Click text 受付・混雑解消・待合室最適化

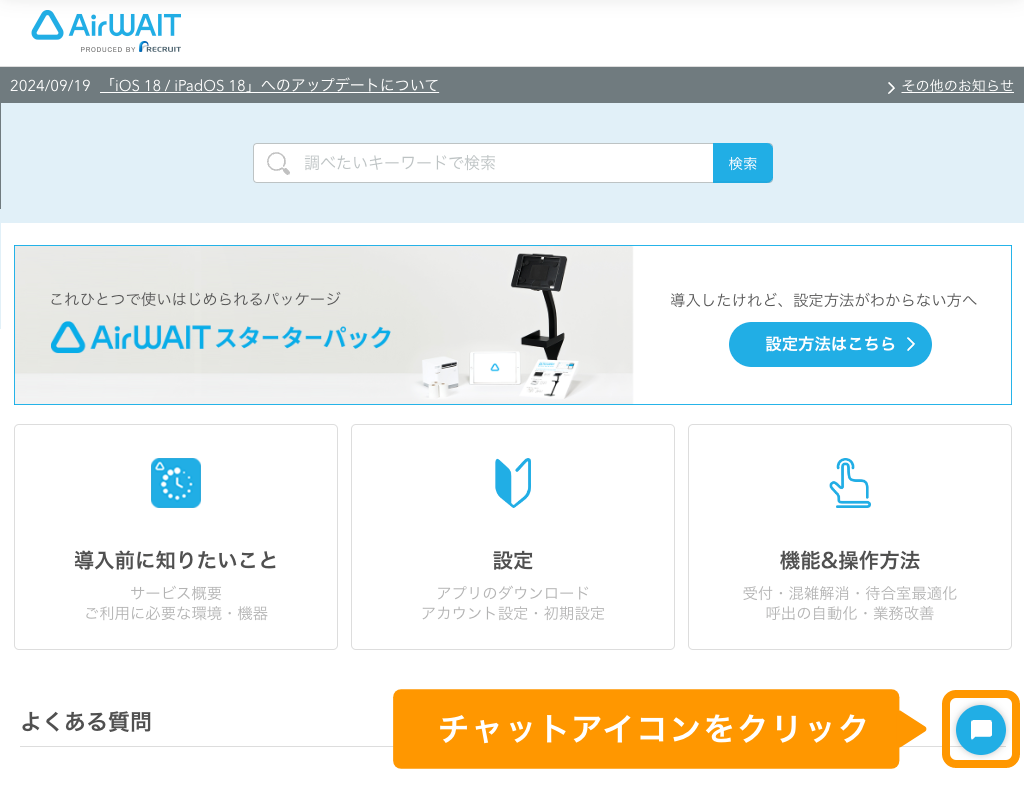point(850,593)
